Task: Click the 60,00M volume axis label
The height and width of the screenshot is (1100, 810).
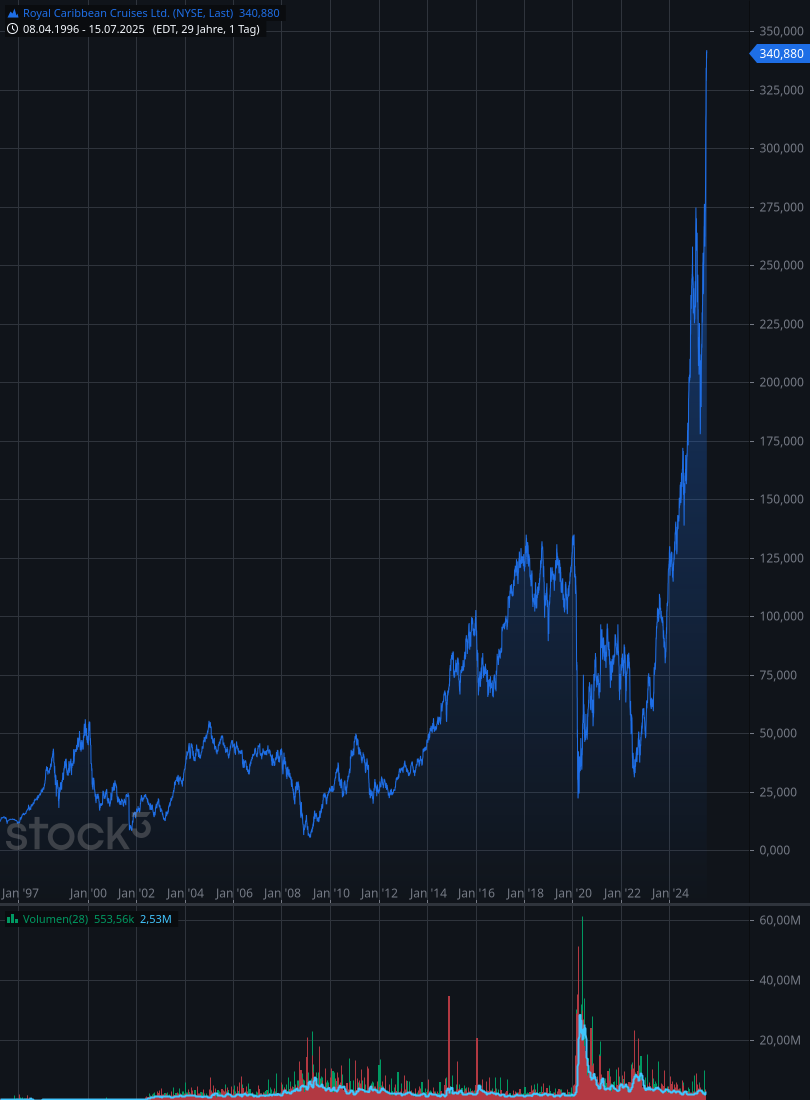Action: (780, 920)
